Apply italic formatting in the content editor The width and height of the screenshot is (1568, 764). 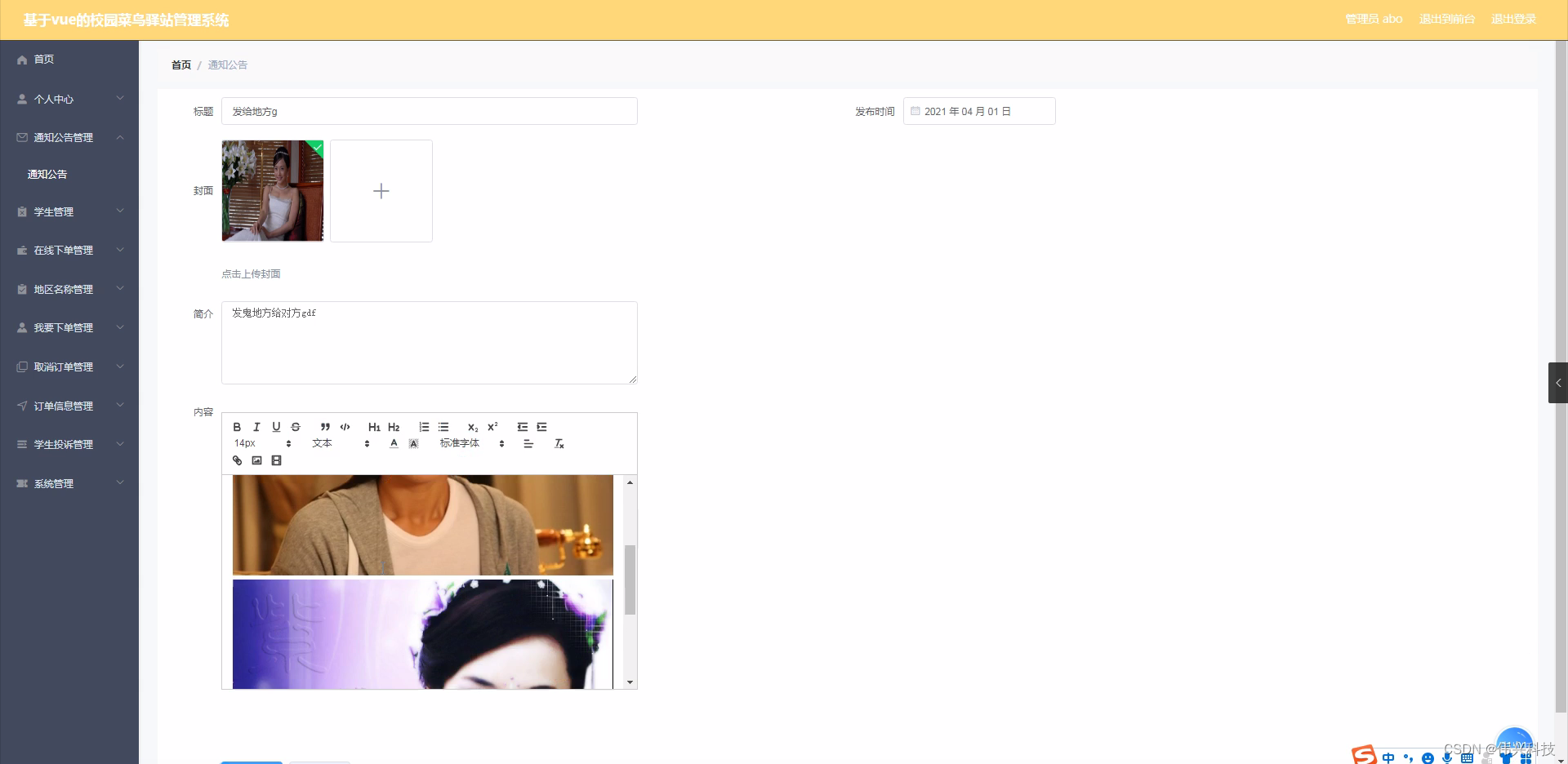[x=256, y=427]
